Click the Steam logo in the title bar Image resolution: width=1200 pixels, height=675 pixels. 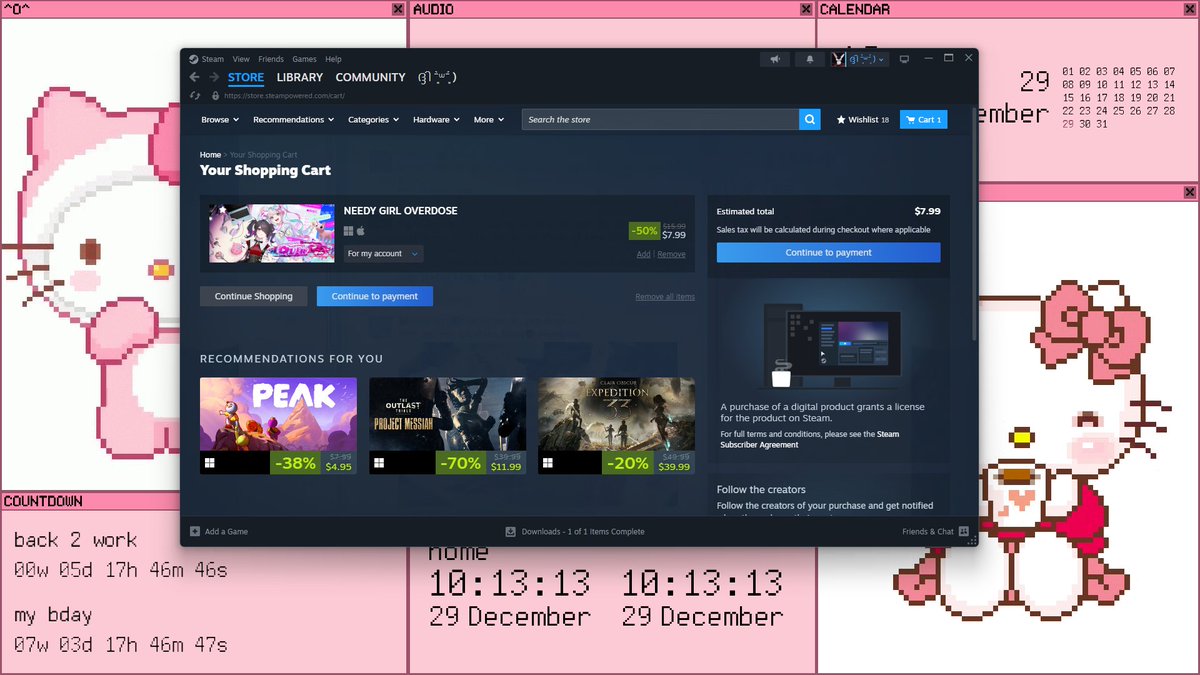(193, 59)
